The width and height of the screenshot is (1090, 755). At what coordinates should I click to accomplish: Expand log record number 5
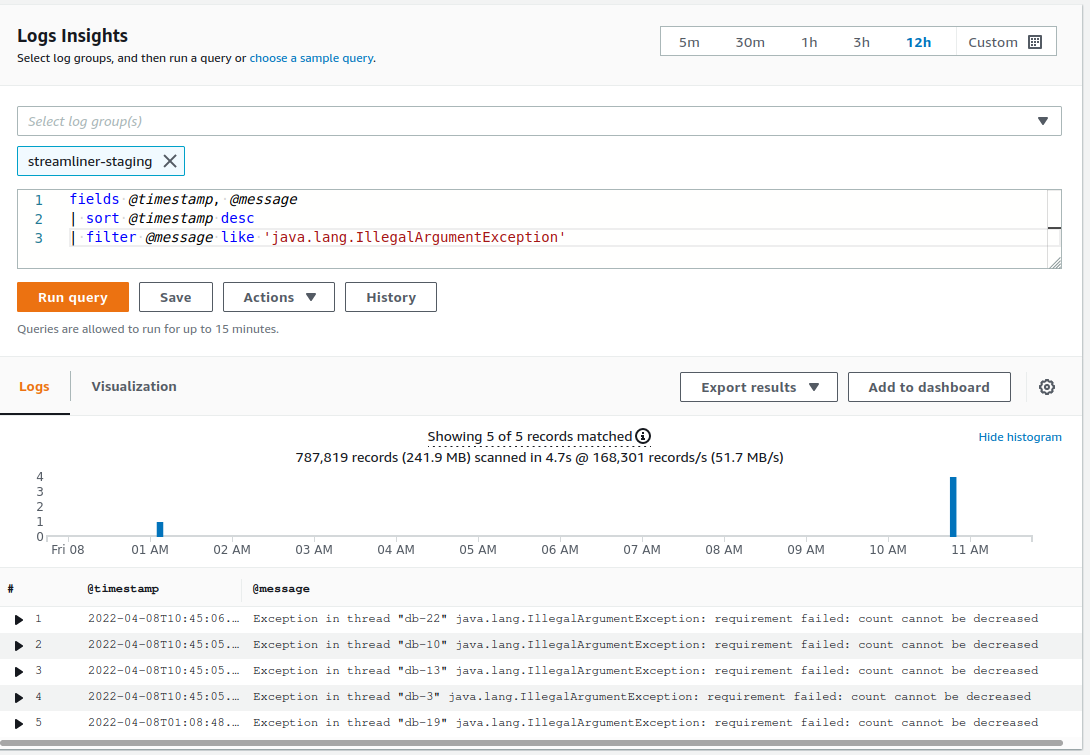click(17, 722)
